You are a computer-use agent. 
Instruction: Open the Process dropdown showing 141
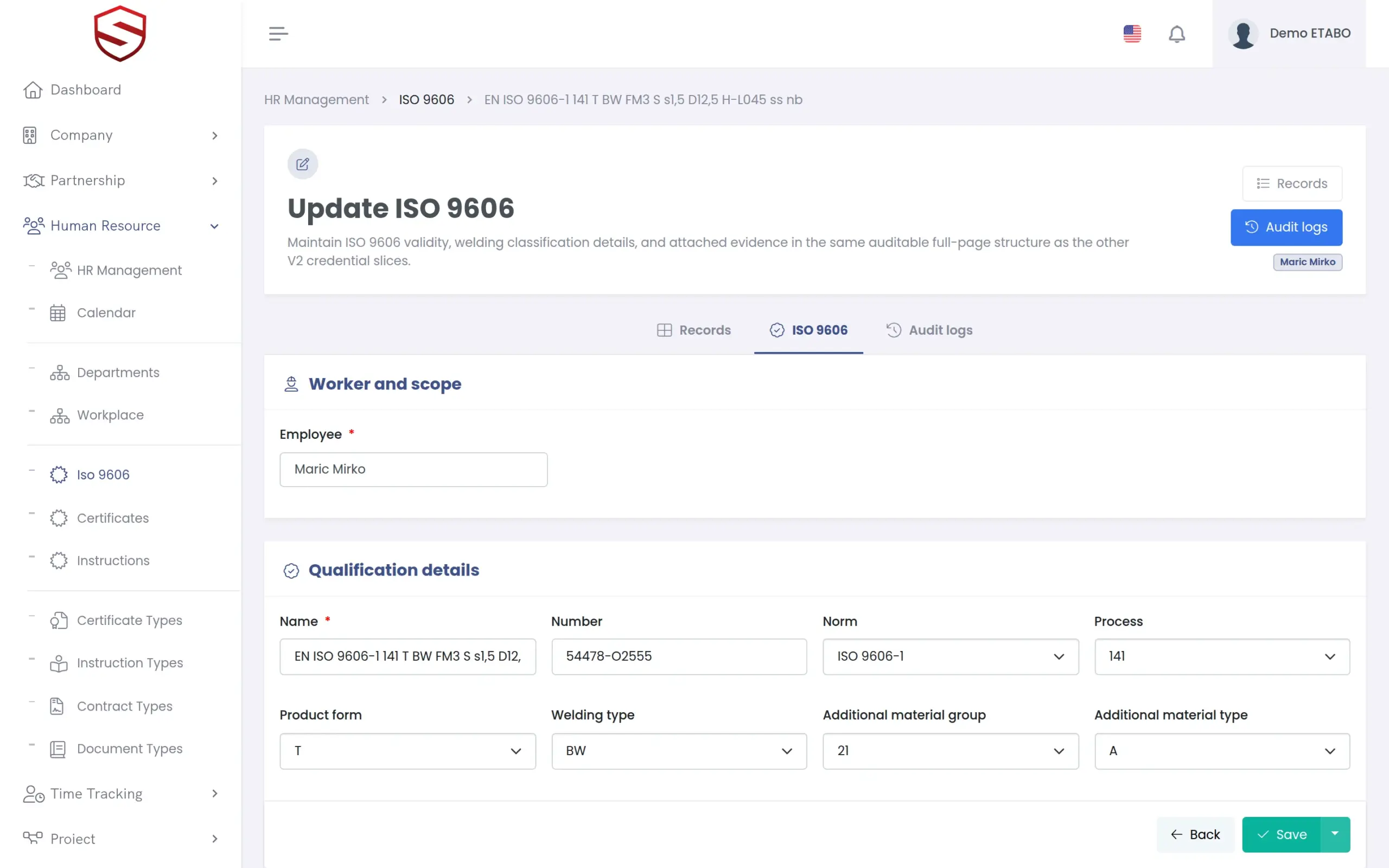[x=1222, y=656]
